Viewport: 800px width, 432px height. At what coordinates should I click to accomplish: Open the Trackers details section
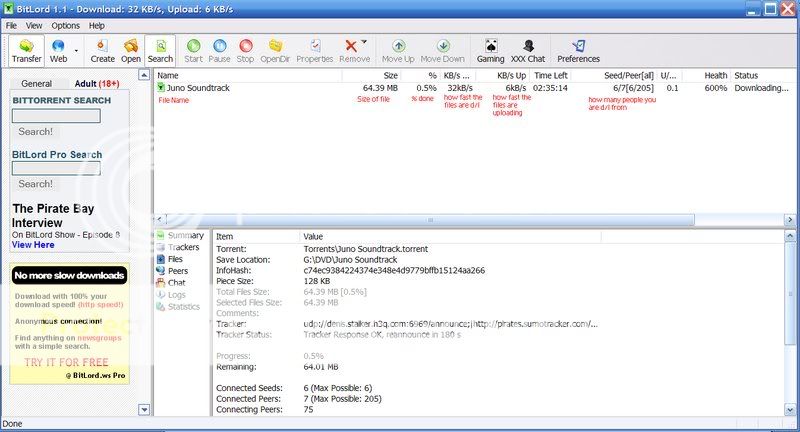click(178, 247)
